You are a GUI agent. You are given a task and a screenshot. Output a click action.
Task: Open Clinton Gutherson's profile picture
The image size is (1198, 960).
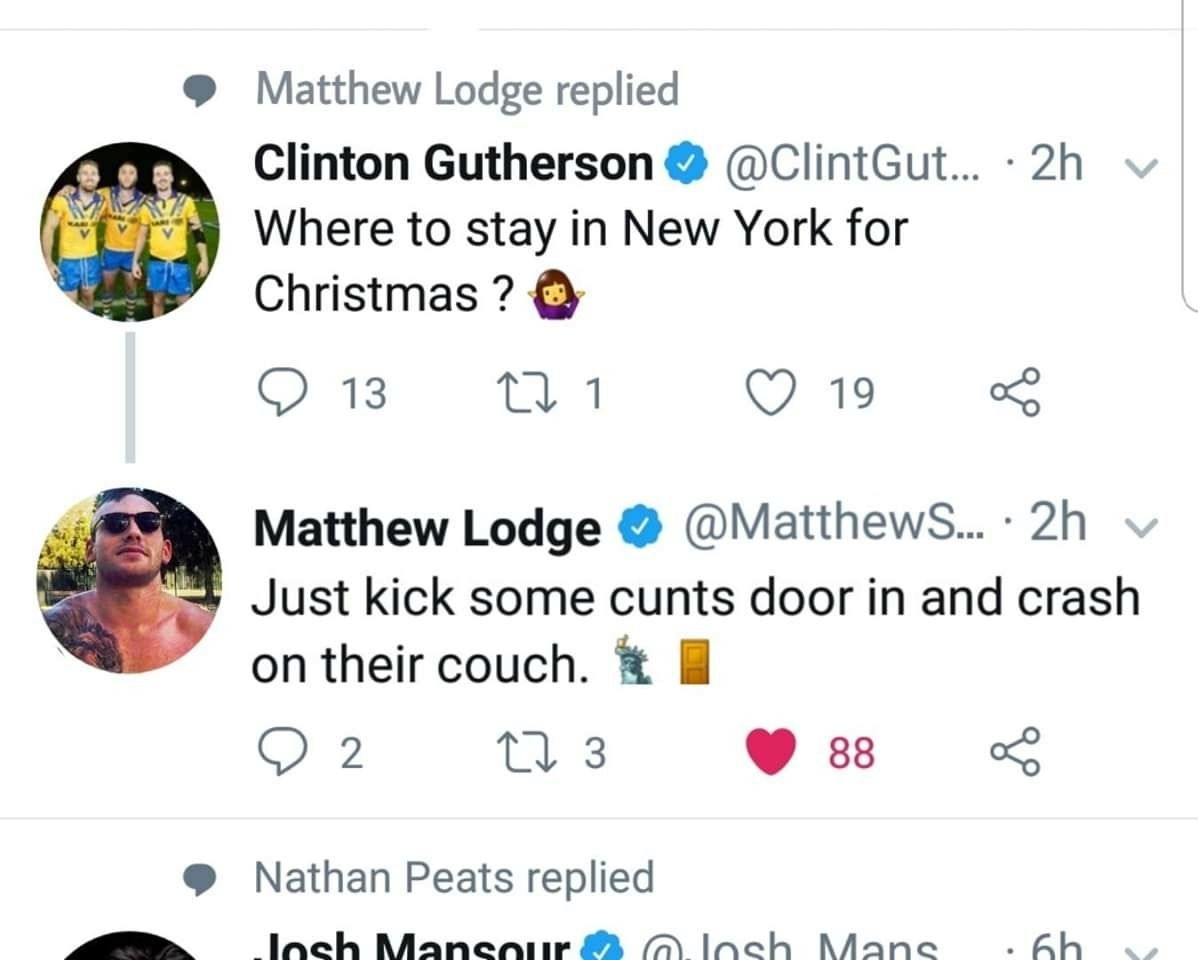[130, 232]
